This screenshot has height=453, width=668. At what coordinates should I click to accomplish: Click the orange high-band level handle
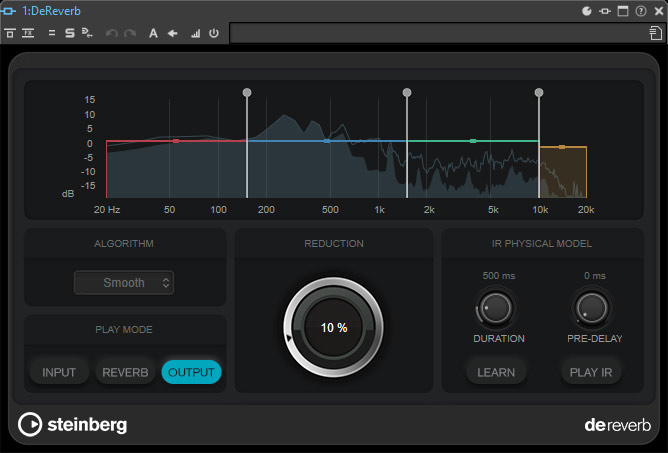click(x=562, y=147)
